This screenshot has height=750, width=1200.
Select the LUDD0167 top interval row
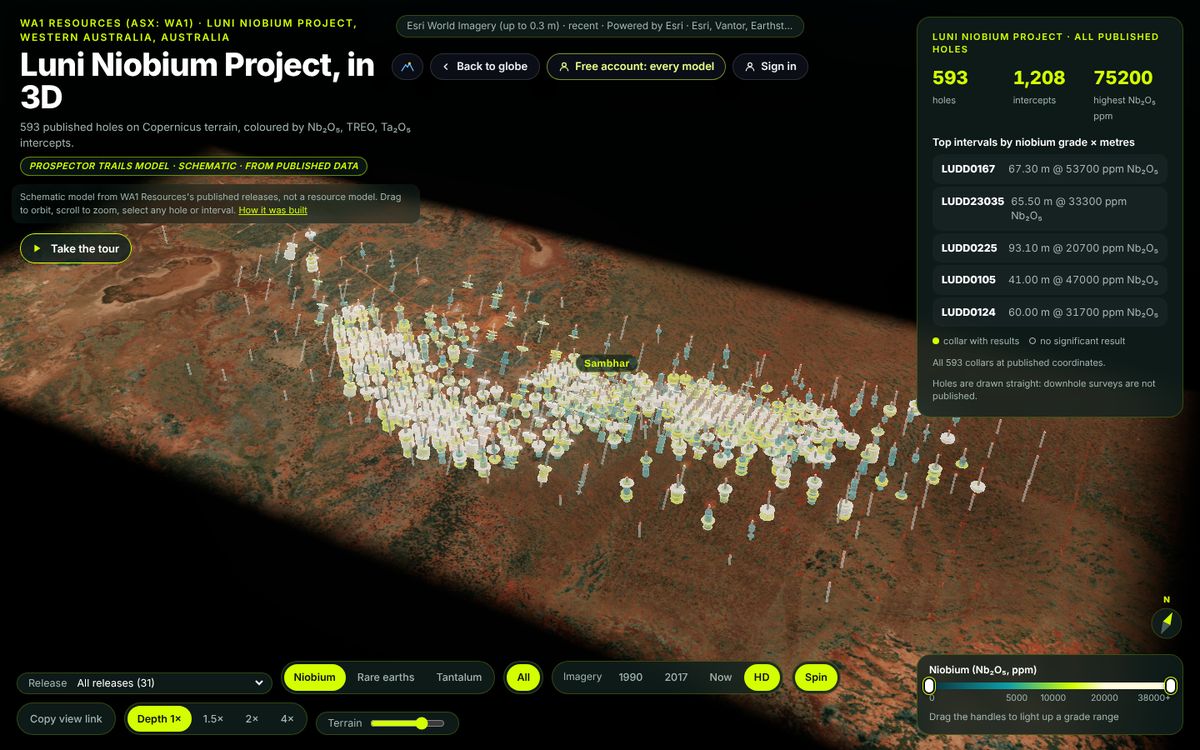point(1050,169)
